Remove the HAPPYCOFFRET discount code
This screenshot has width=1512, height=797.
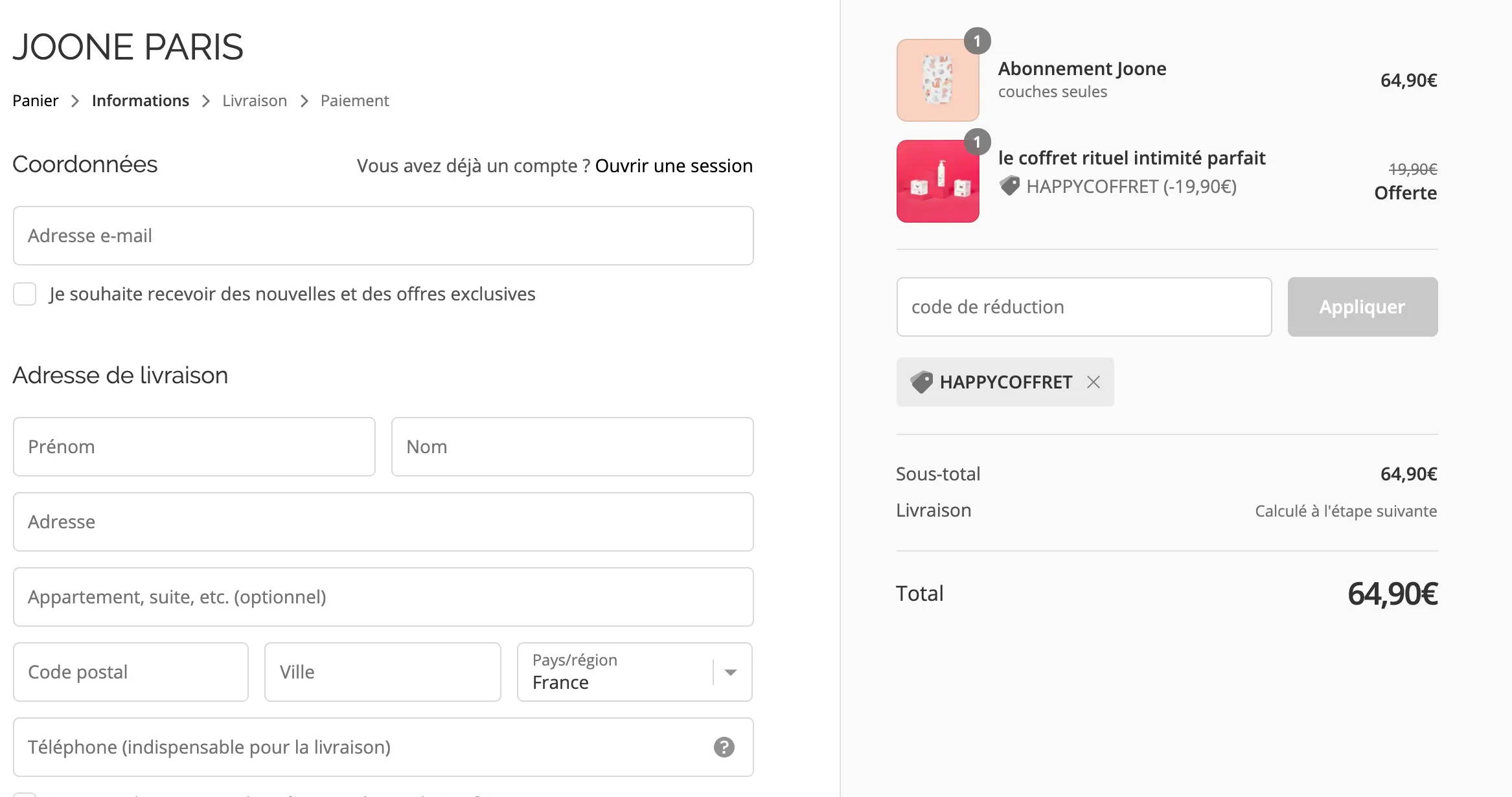coord(1094,382)
